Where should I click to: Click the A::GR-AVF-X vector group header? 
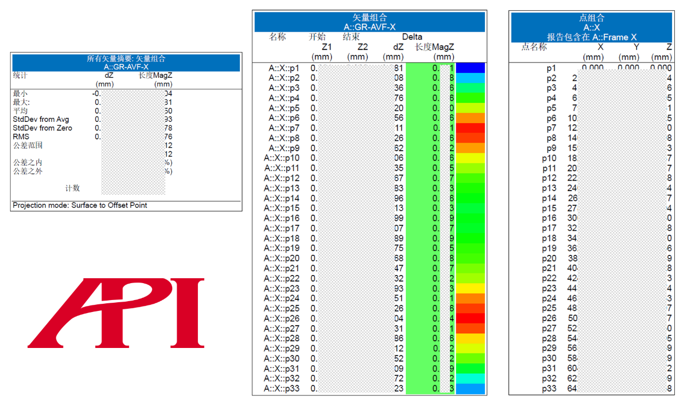(369, 22)
